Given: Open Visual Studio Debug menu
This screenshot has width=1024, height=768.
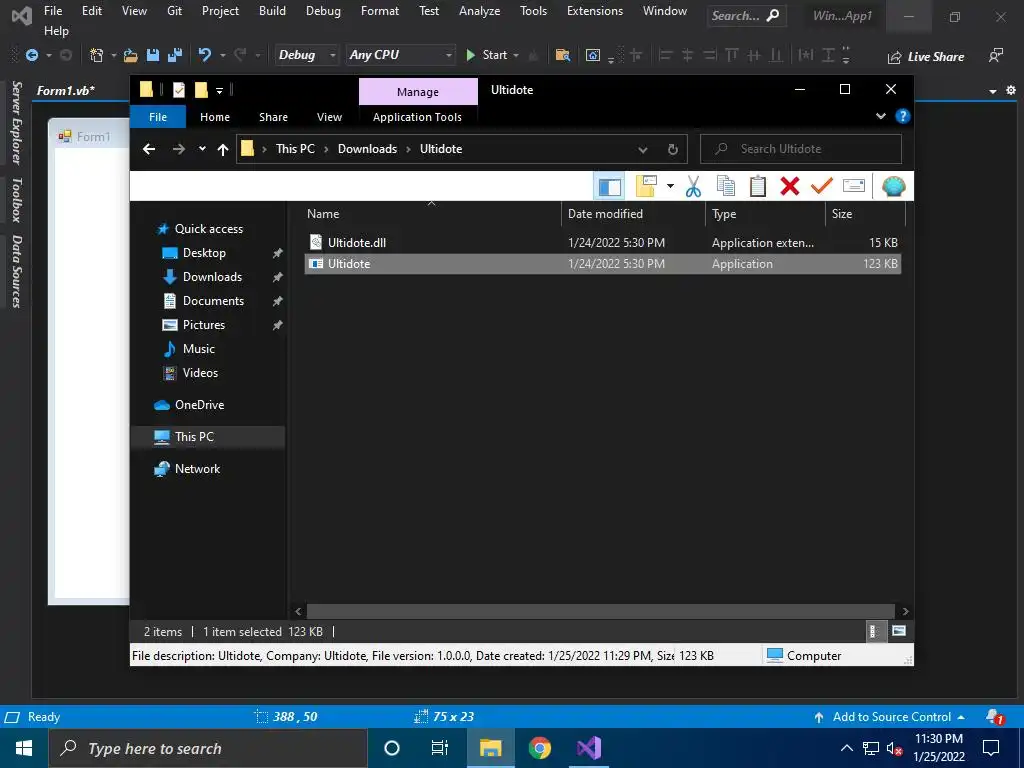Looking at the screenshot, I should [323, 11].
